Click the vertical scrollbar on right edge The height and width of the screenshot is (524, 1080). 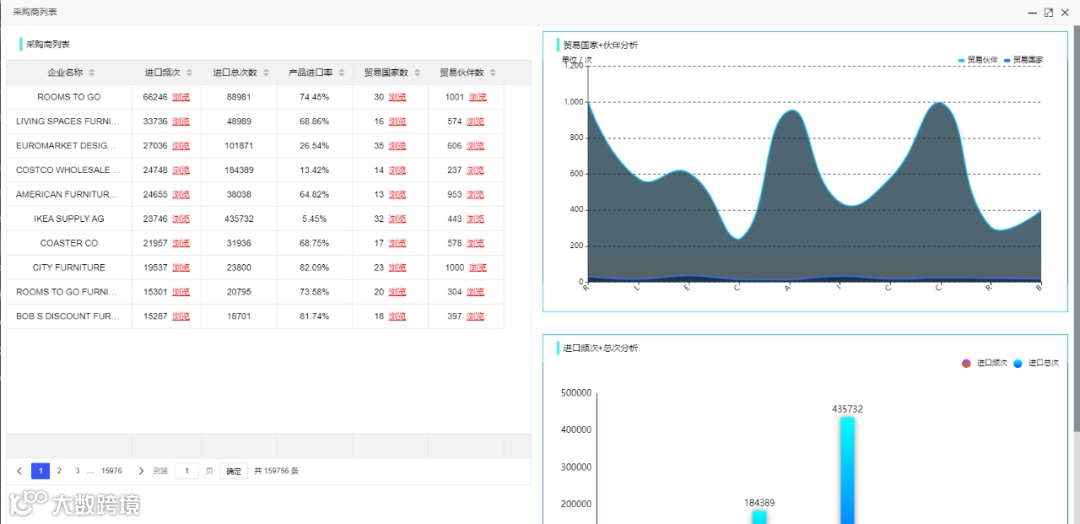point(1077,227)
